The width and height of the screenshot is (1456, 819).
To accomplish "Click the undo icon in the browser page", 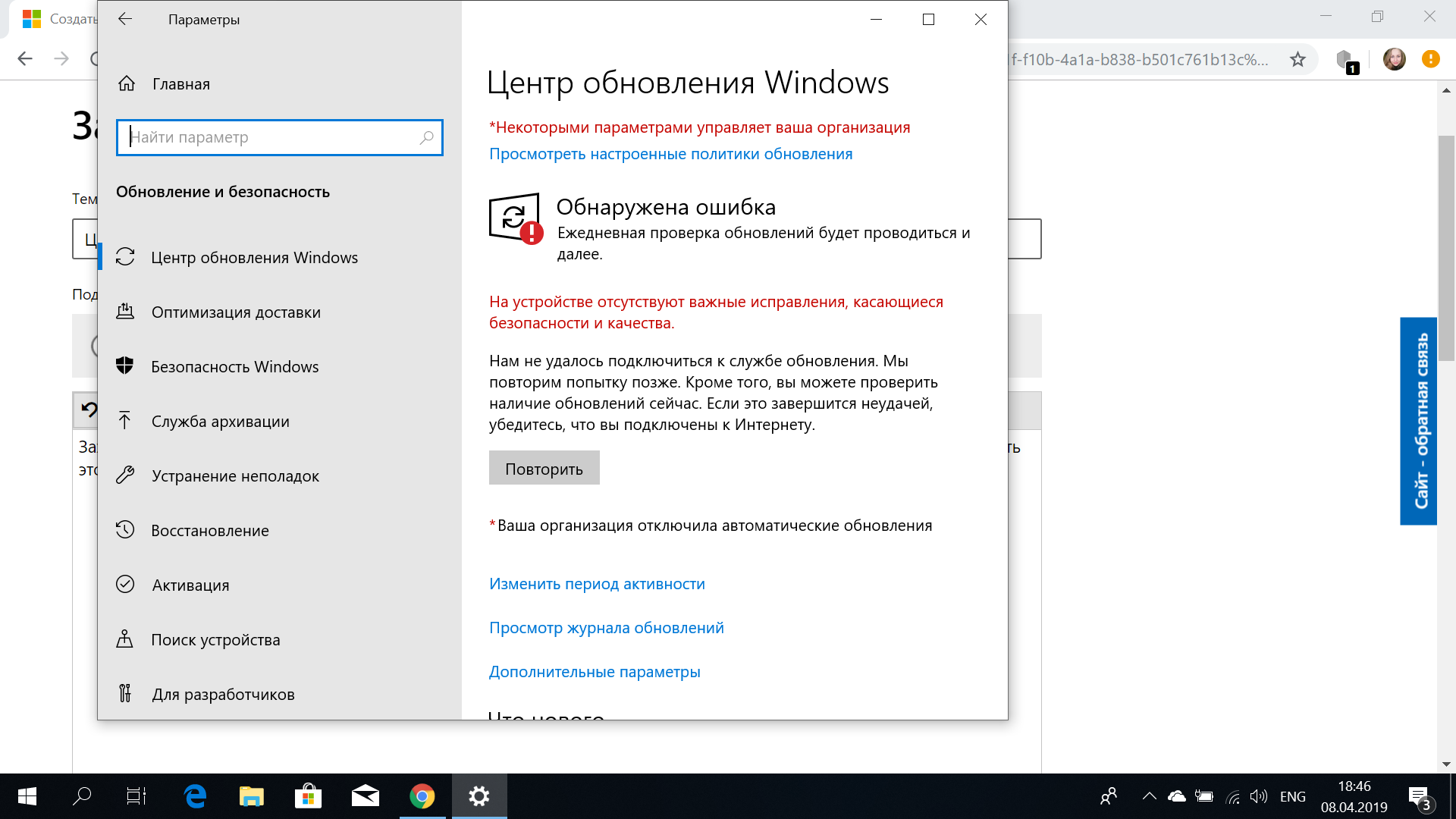I will click(89, 410).
